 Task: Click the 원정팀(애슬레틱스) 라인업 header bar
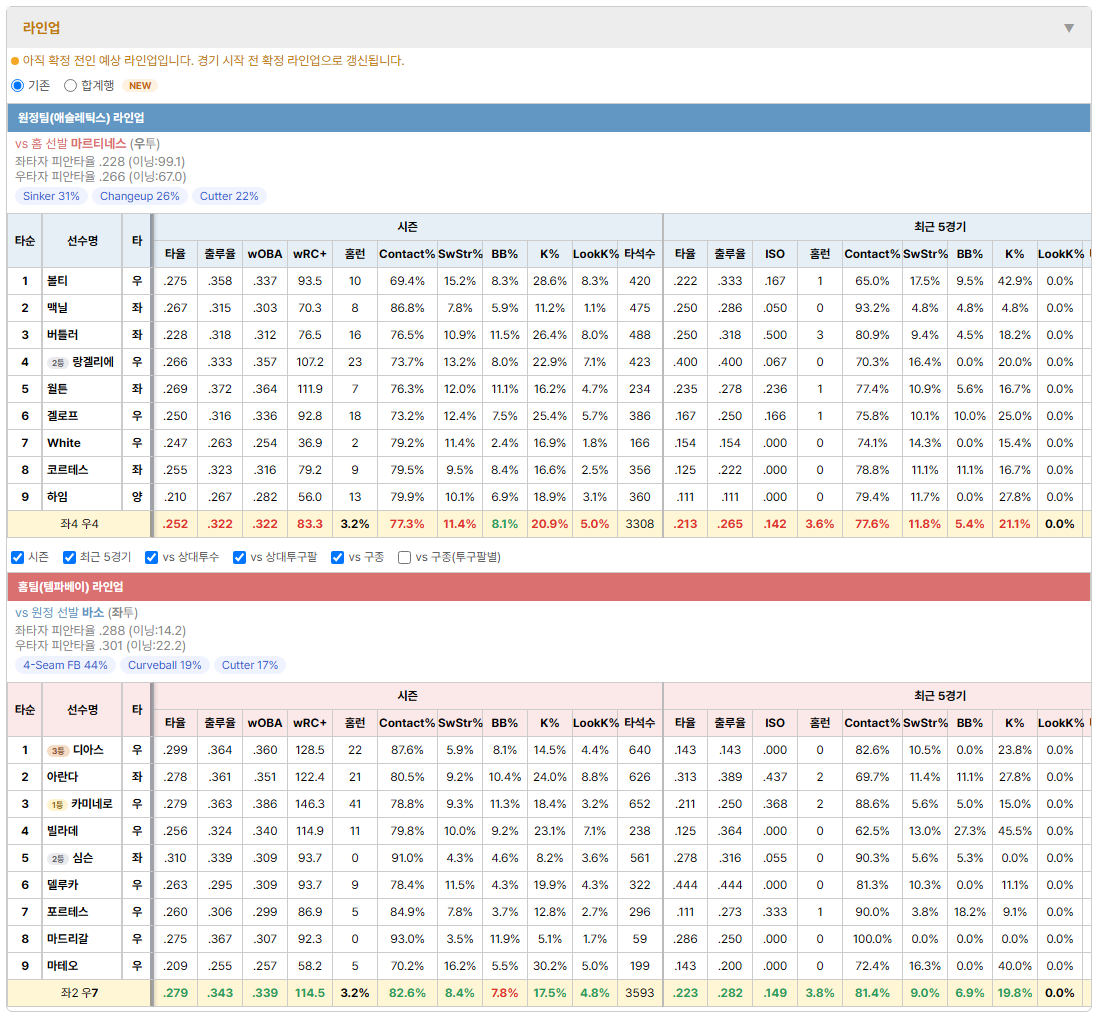[x=549, y=118]
